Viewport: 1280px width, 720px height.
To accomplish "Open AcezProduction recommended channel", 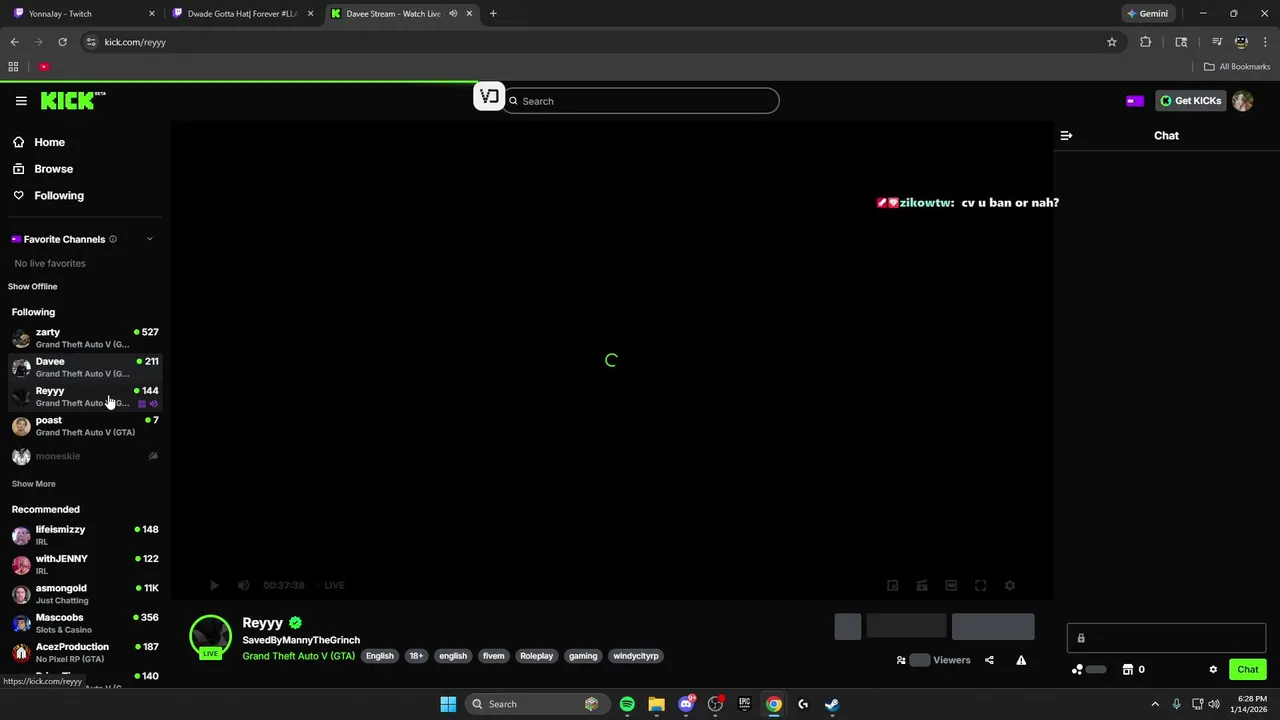I will [x=85, y=652].
